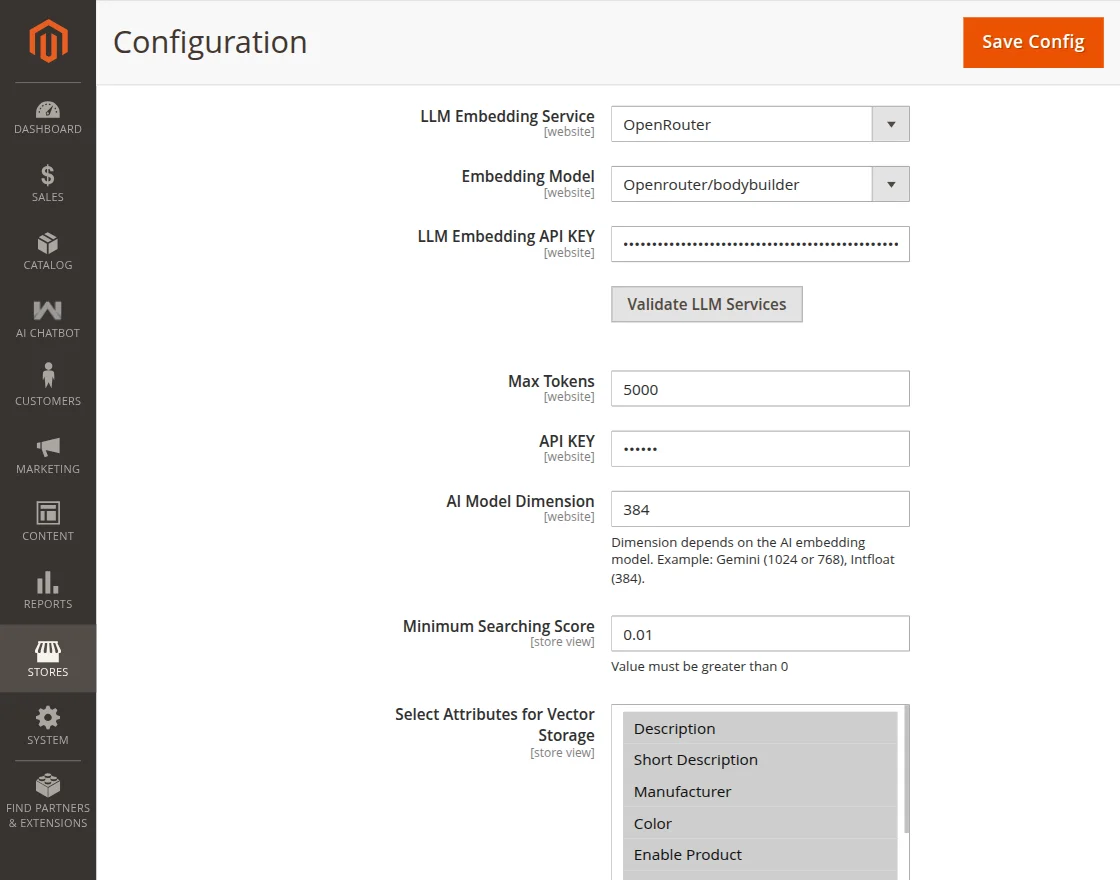This screenshot has height=880, width=1120.
Task: Click the Magento logo at the top
Action: [x=47, y=40]
